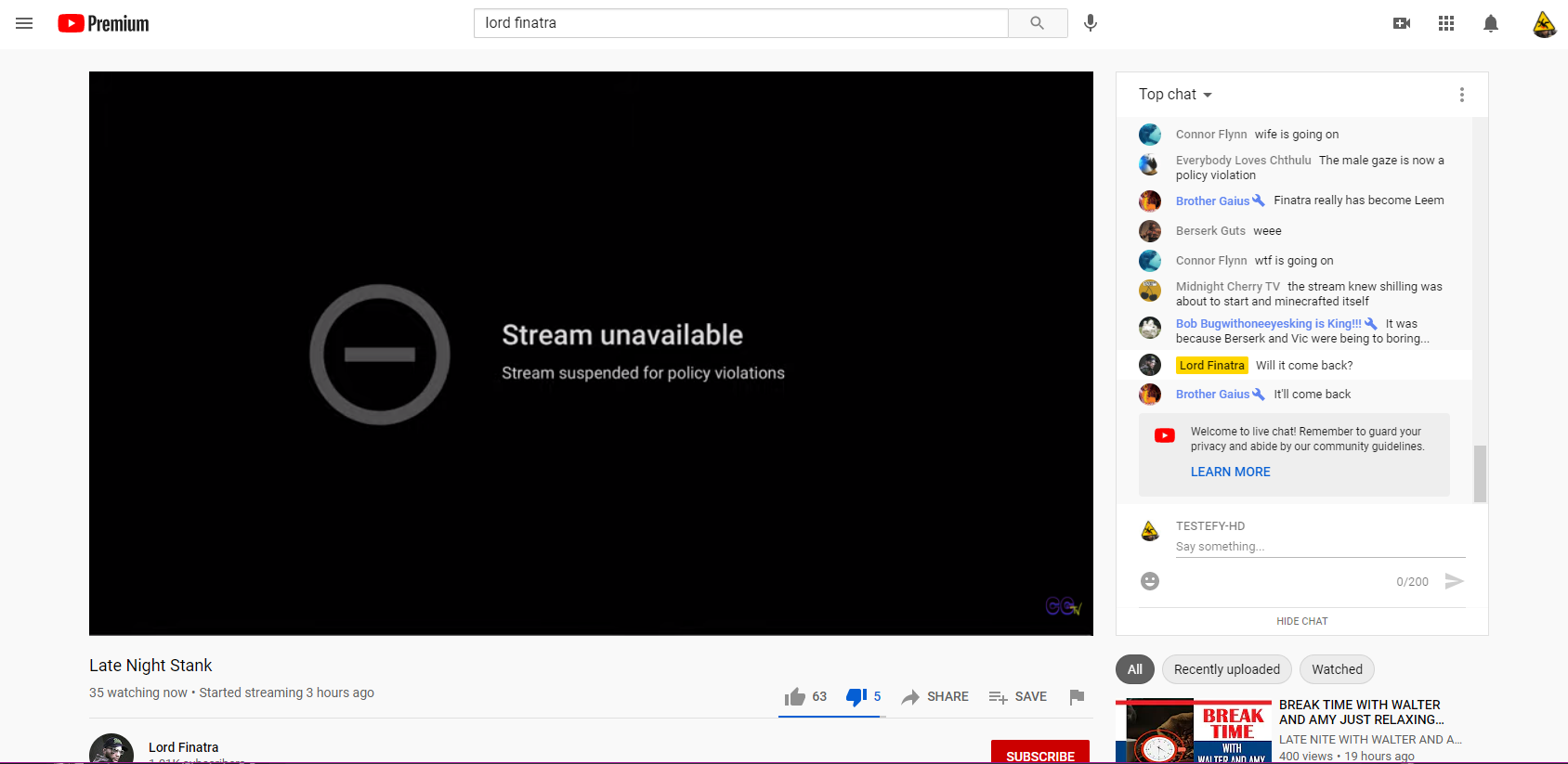Click the dislike icon
The height and width of the screenshot is (764, 1568).
click(x=856, y=697)
